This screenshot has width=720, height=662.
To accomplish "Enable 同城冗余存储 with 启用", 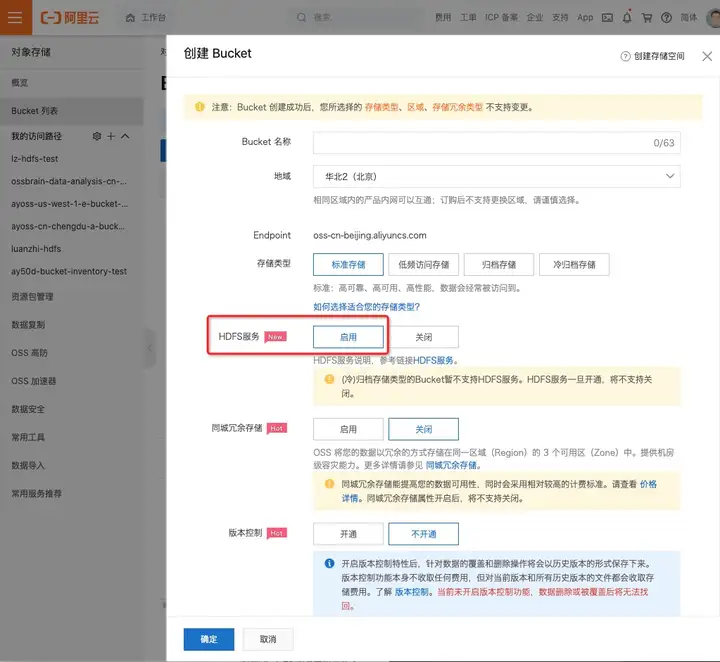I will 348,429.
